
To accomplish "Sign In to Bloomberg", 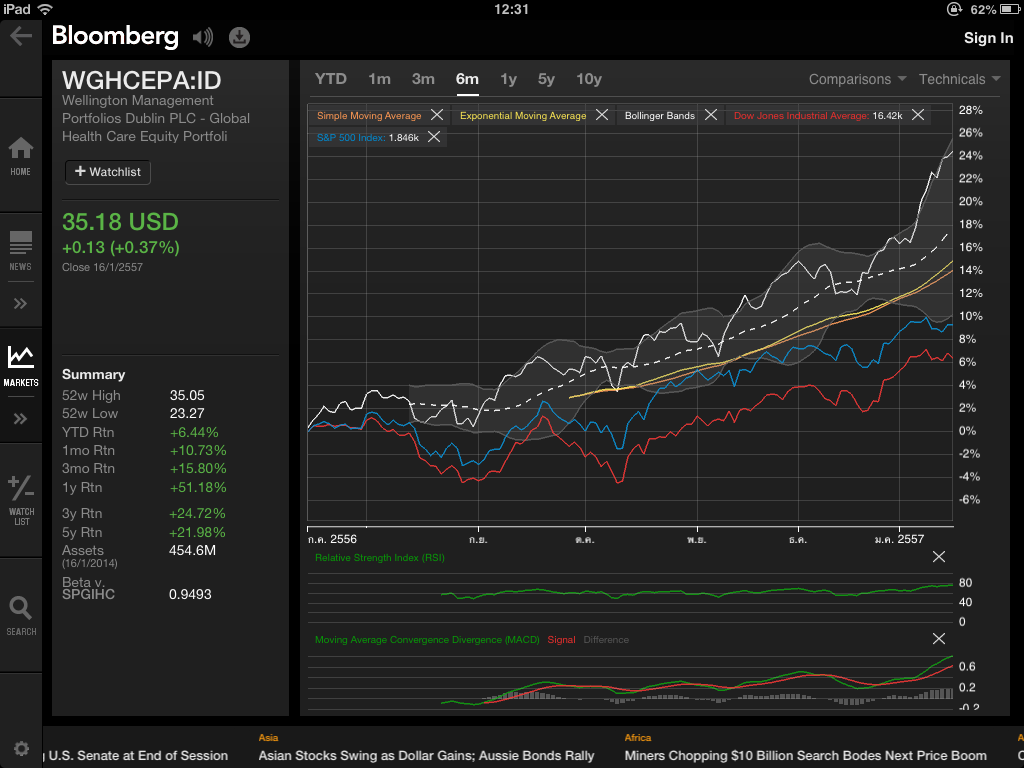I will point(988,38).
